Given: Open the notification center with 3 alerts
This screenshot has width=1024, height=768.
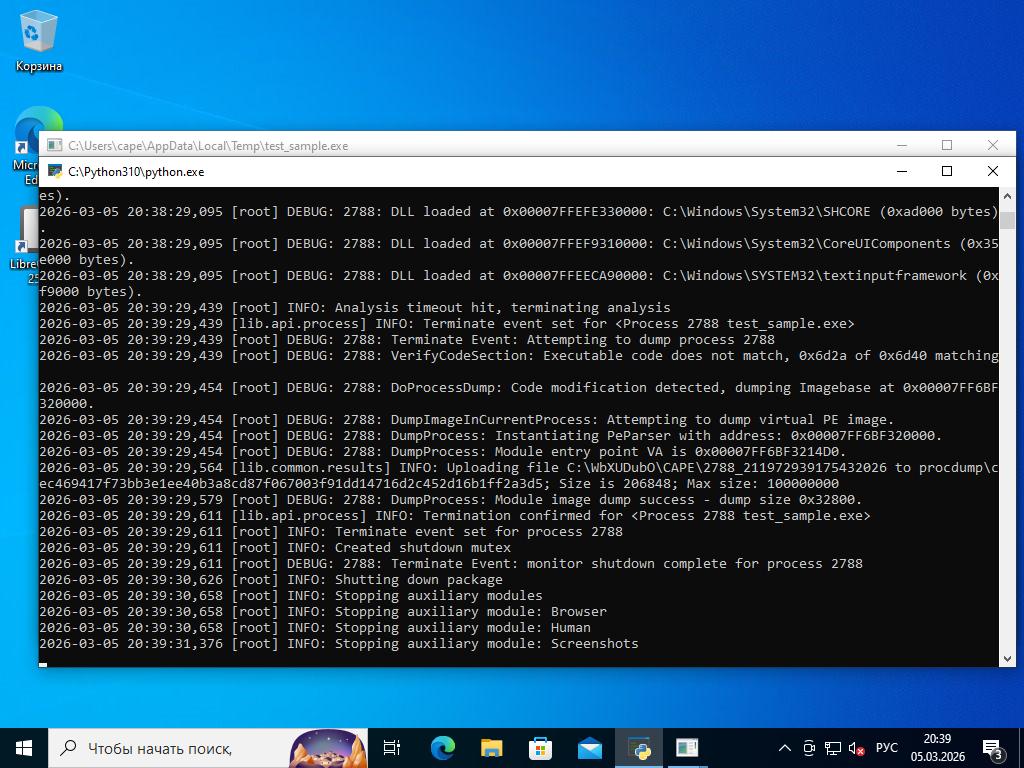Looking at the screenshot, I should point(993,747).
